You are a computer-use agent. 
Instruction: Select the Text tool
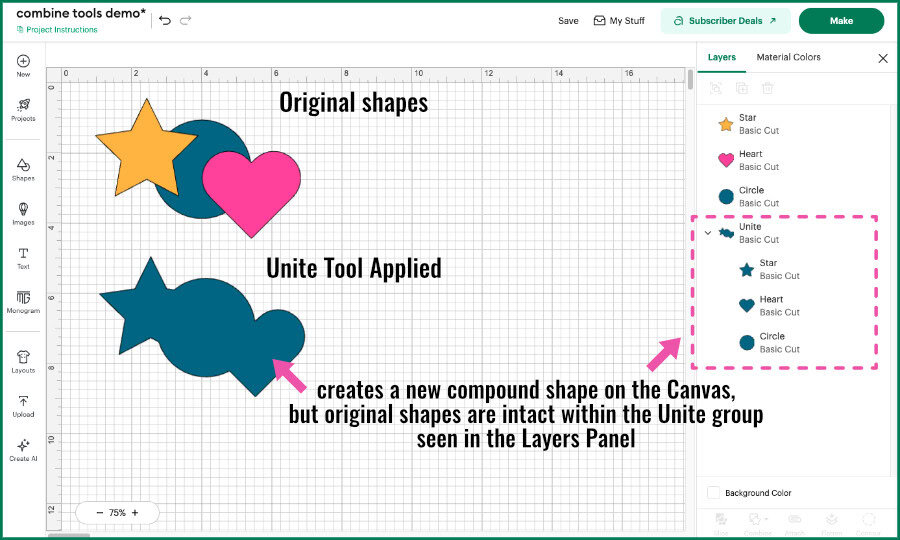(x=23, y=258)
